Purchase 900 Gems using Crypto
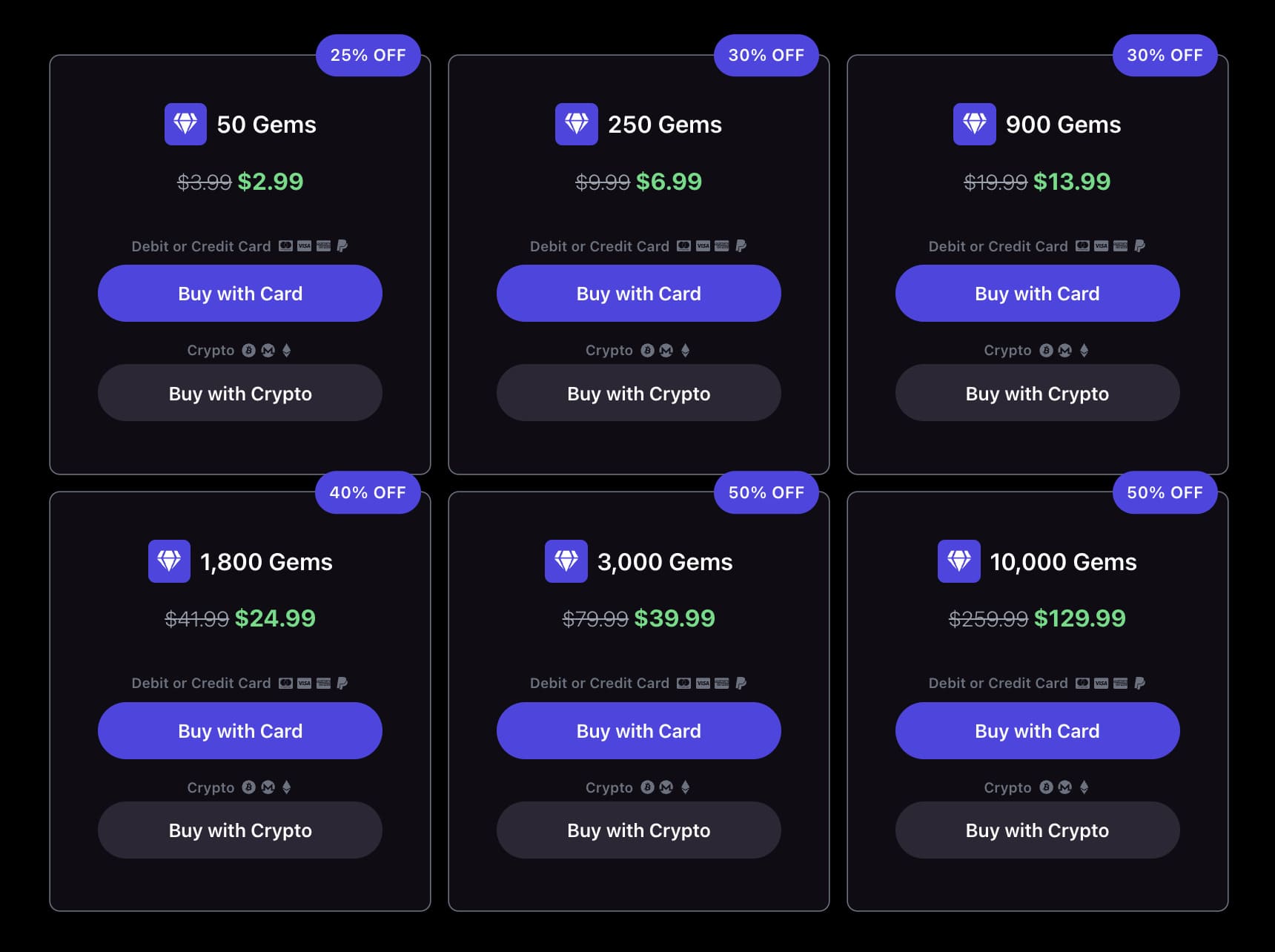This screenshot has height=952, width=1275. [x=1037, y=393]
